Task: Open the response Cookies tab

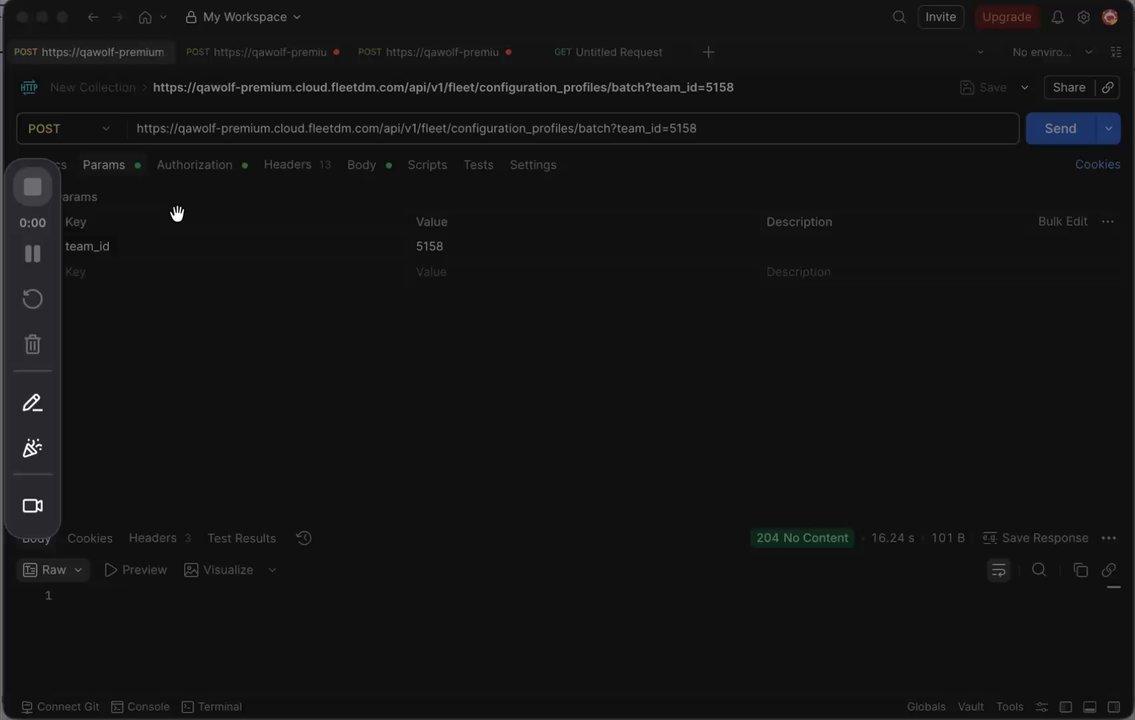Action: tap(90, 538)
